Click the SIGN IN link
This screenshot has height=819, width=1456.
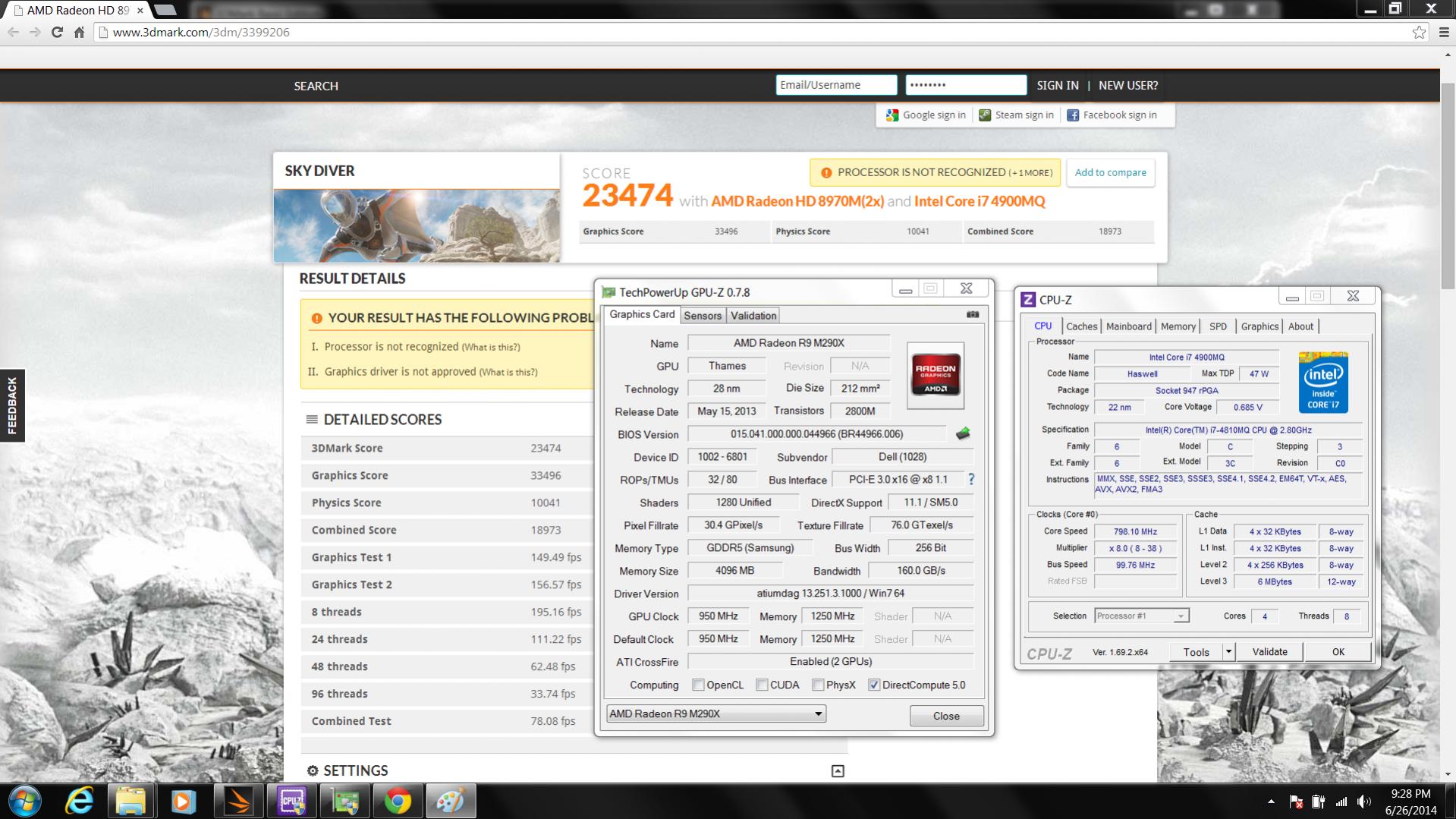point(1058,85)
